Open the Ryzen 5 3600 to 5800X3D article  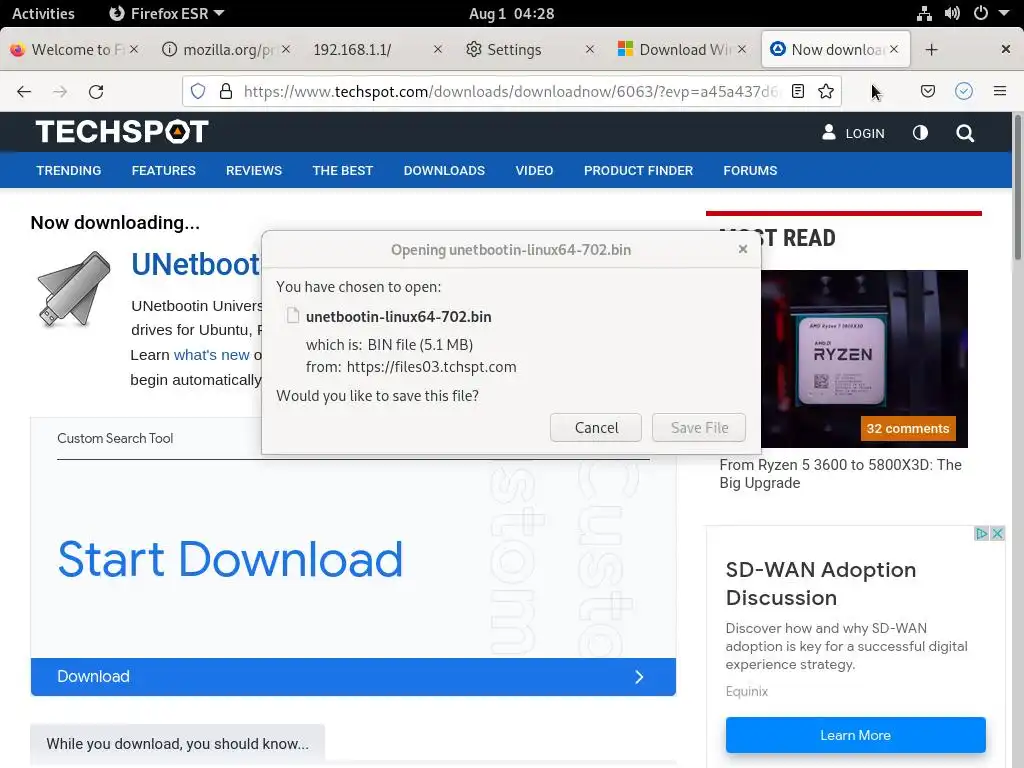(840, 473)
